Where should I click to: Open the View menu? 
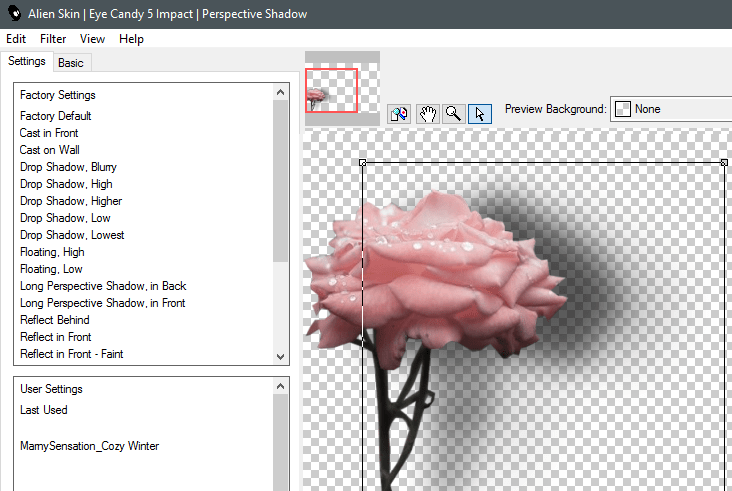point(92,39)
